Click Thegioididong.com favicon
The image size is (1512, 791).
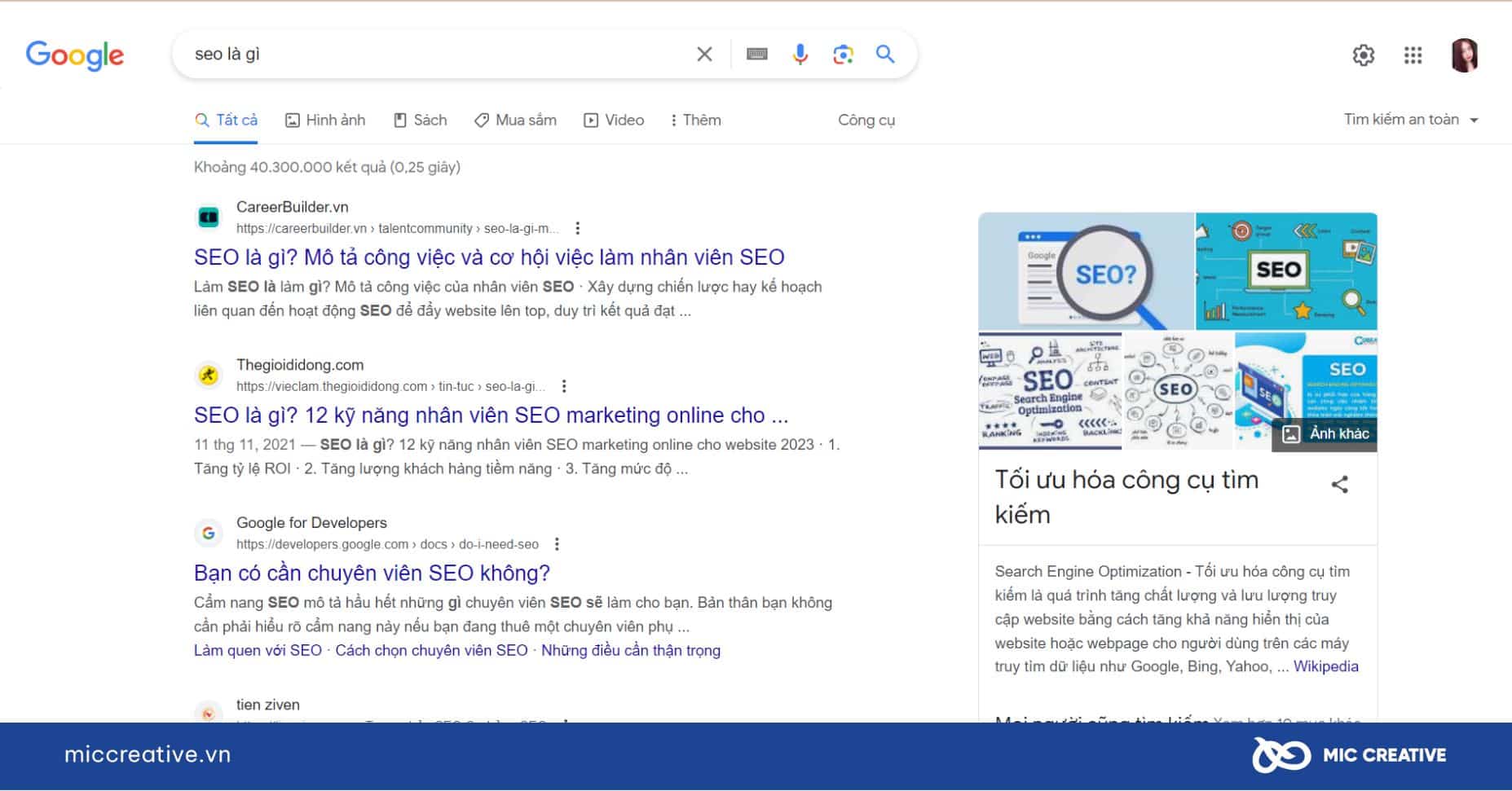point(209,376)
